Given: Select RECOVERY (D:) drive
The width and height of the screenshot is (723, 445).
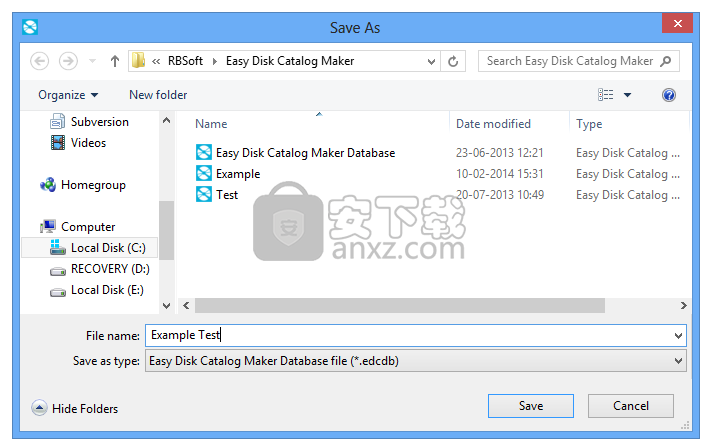Looking at the screenshot, I should [x=110, y=269].
